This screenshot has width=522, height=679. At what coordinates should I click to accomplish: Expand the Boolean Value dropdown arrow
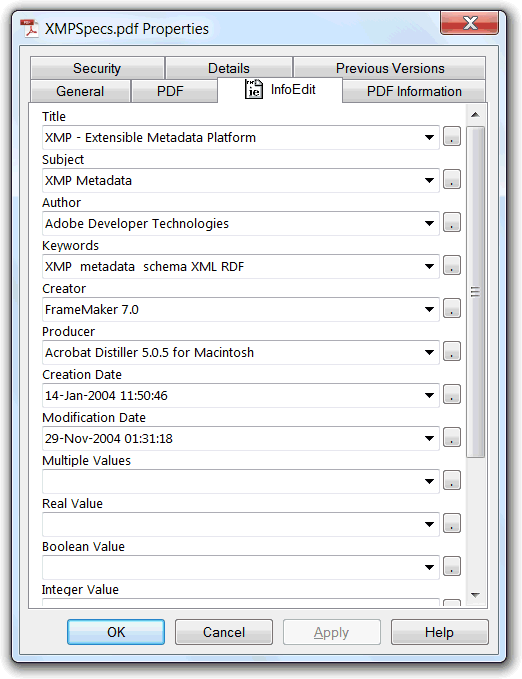429,567
